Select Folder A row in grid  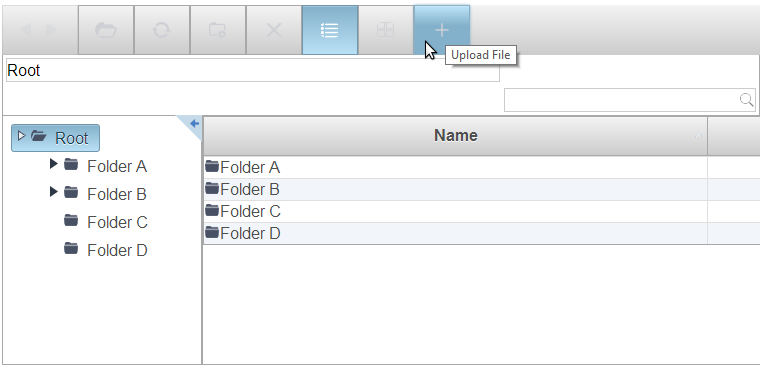[x=481, y=167]
